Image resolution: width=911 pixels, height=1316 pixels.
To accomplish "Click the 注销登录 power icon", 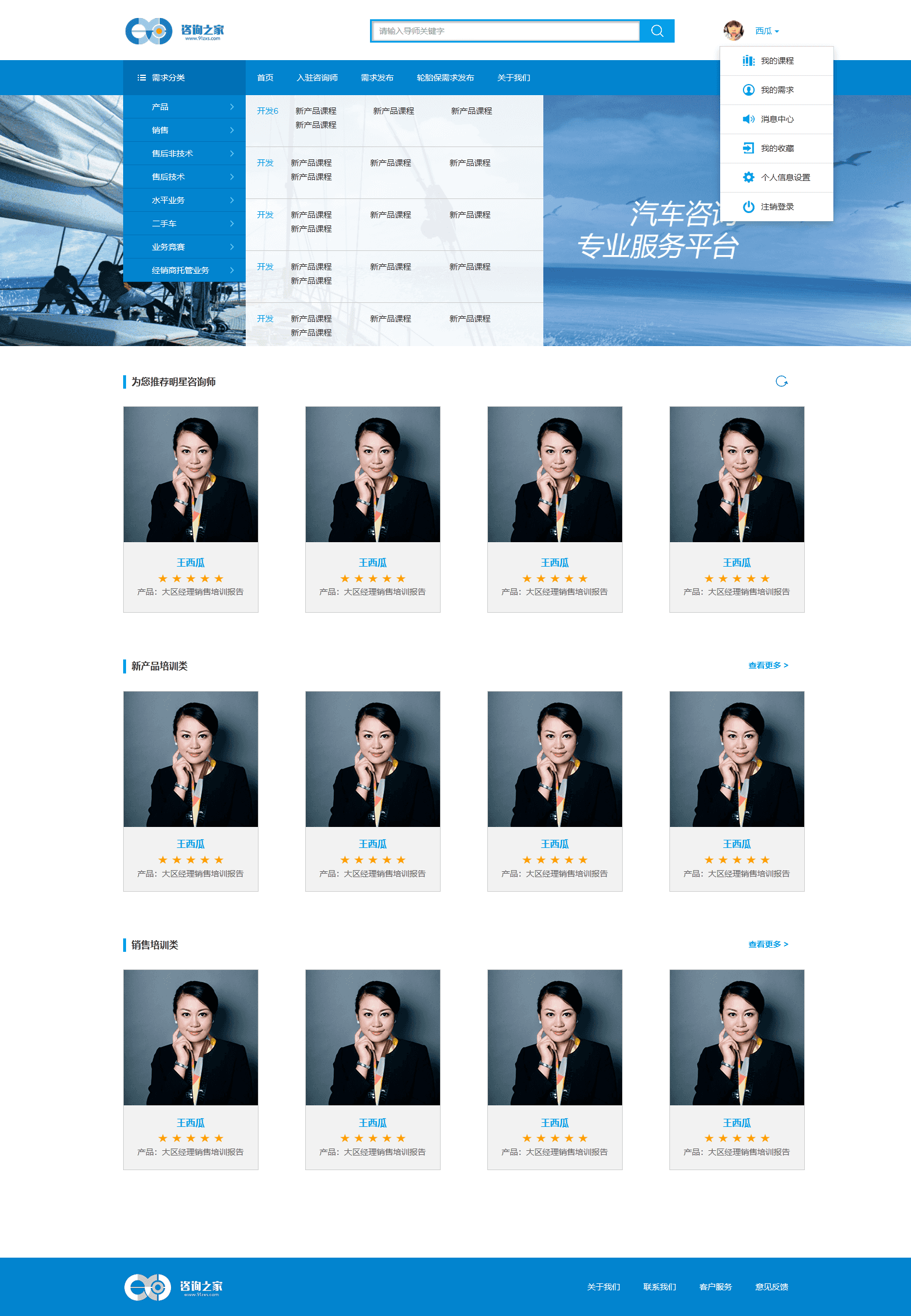I will click(748, 207).
